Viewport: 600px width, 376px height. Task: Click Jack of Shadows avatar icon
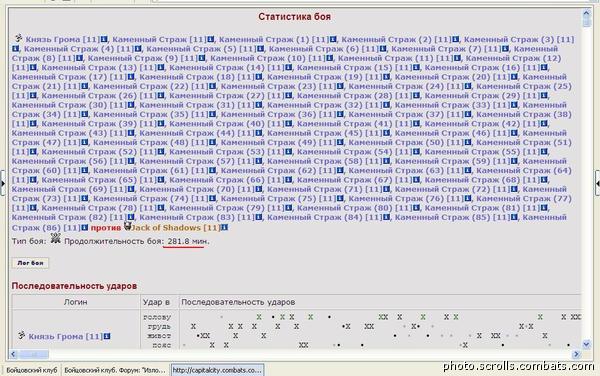tap(128, 226)
